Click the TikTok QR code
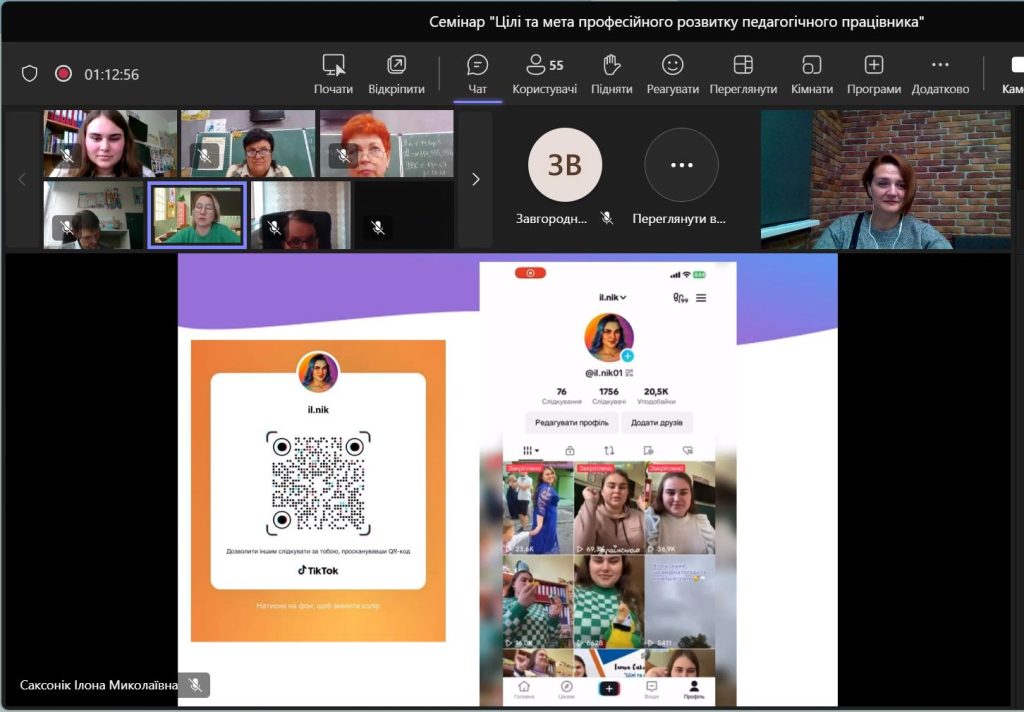 (x=318, y=483)
